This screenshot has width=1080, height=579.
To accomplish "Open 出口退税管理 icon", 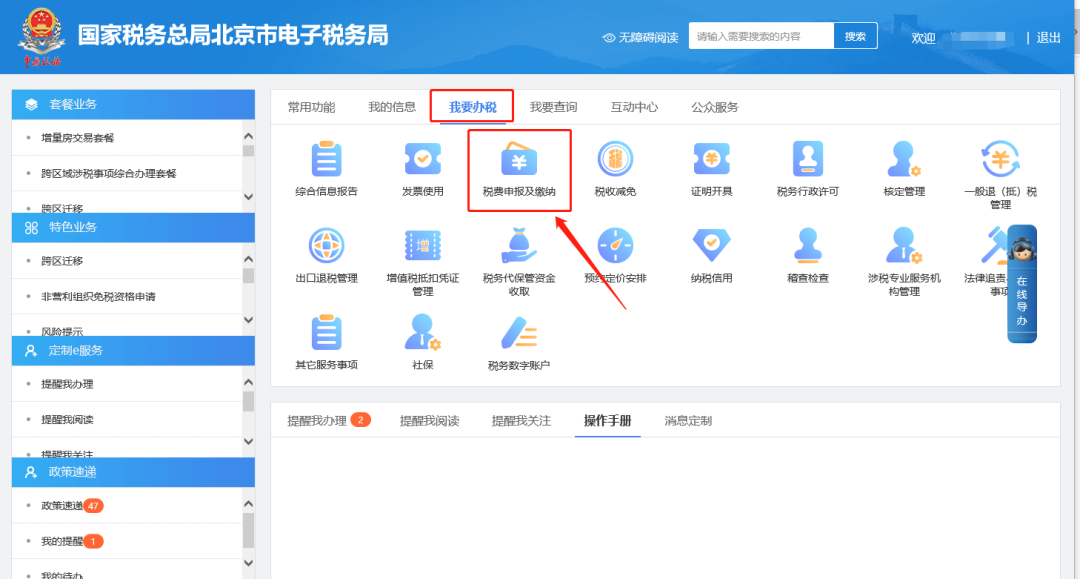I will [326, 246].
